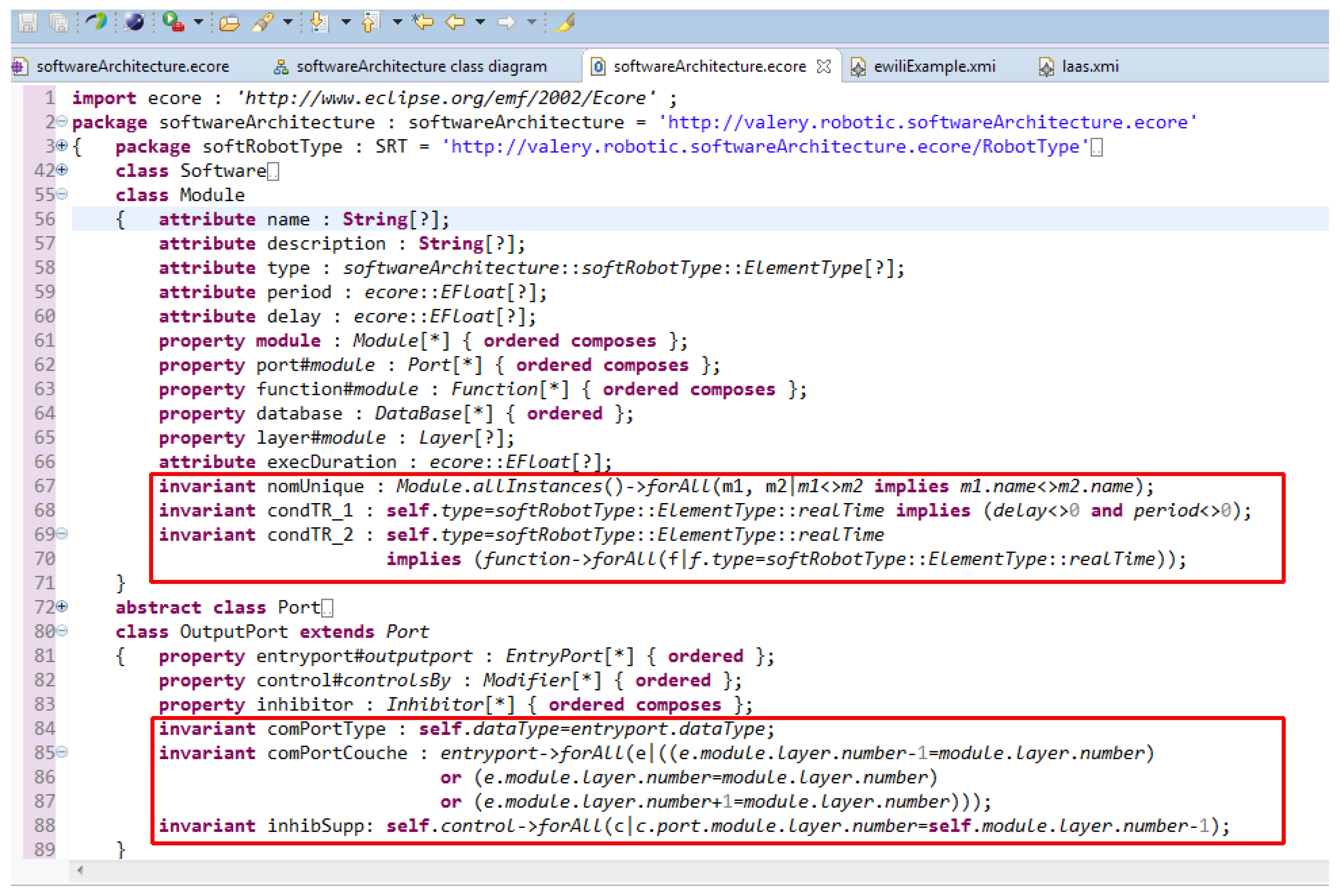The width and height of the screenshot is (1340, 896).
Task: Click the Open Type folder icon
Action: (230, 23)
